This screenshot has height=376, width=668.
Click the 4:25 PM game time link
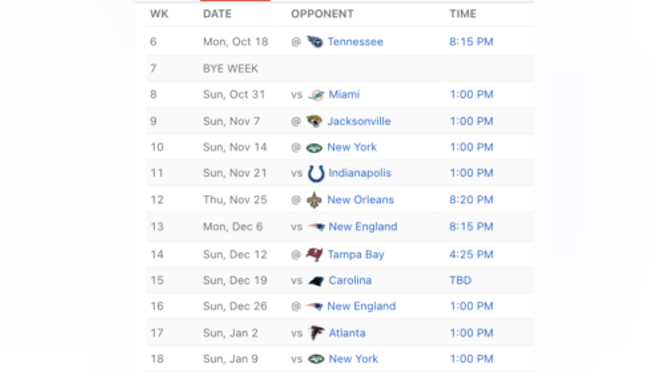coord(471,255)
